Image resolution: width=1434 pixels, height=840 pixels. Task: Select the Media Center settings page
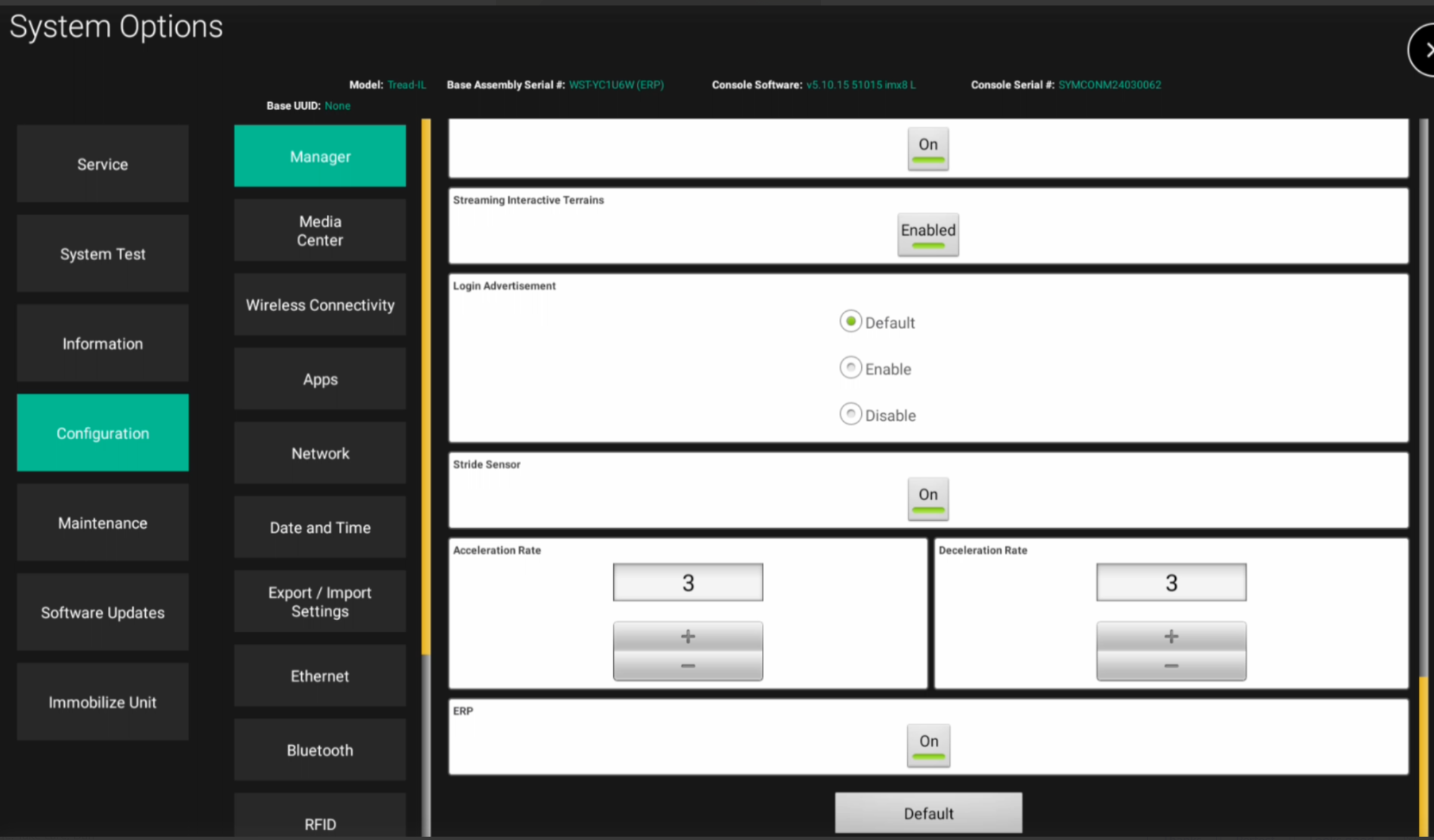click(x=319, y=231)
